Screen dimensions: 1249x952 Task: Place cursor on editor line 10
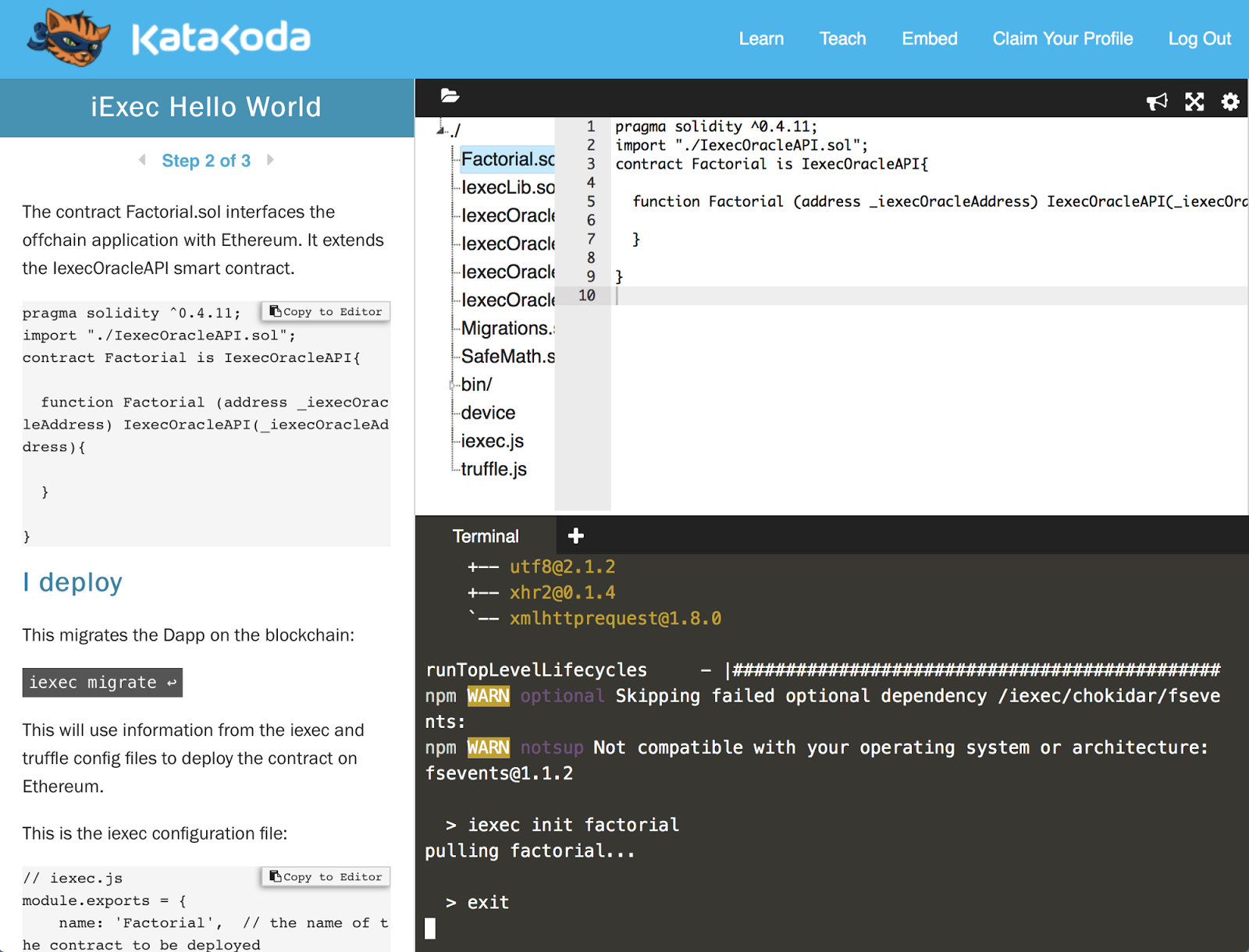(x=929, y=296)
